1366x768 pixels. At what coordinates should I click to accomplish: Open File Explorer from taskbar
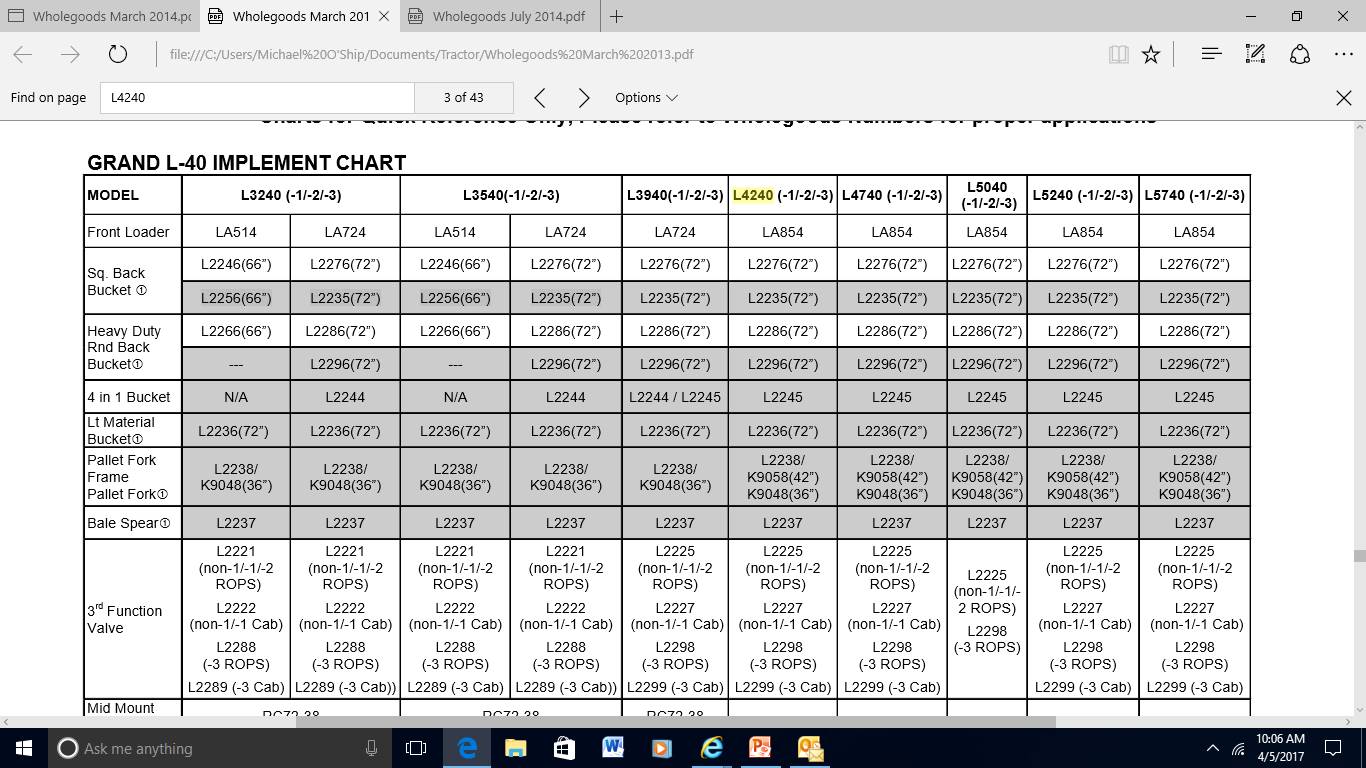(515, 748)
